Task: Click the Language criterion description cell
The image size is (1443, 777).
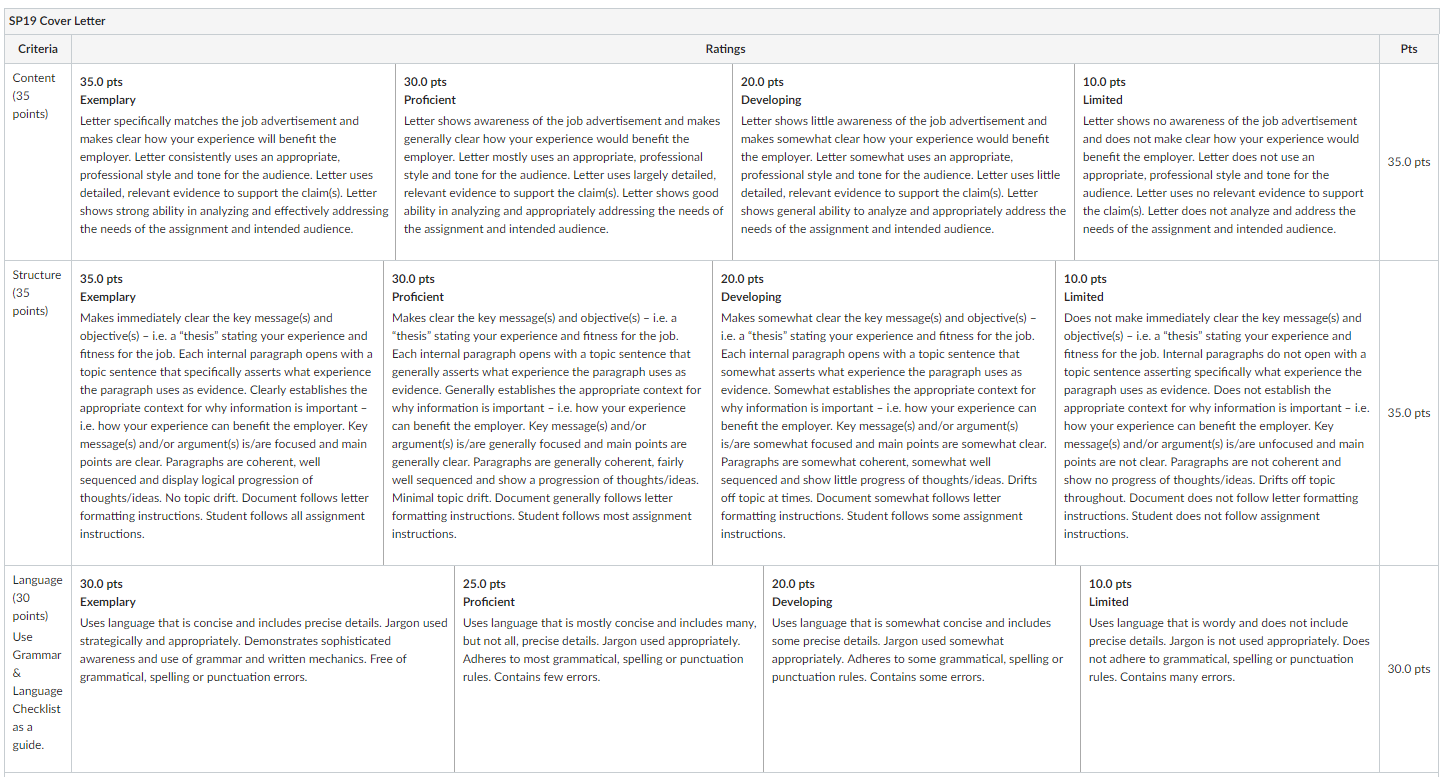Action: [38, 668]
